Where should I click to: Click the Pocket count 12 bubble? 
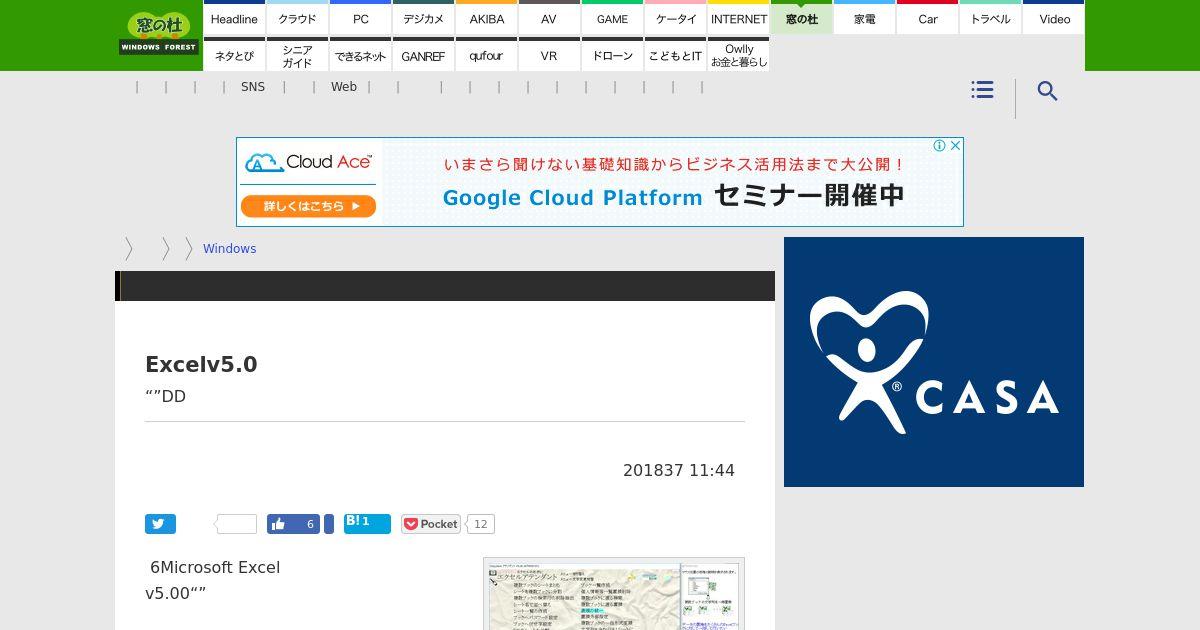point(481,524)
